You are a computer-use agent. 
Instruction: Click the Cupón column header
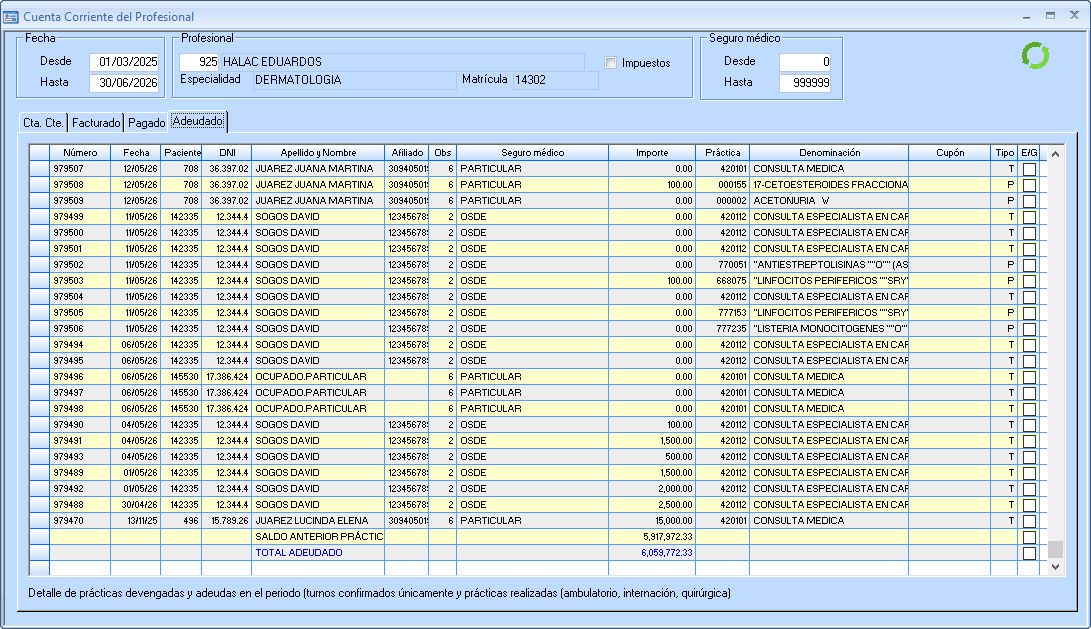(950, 152)
